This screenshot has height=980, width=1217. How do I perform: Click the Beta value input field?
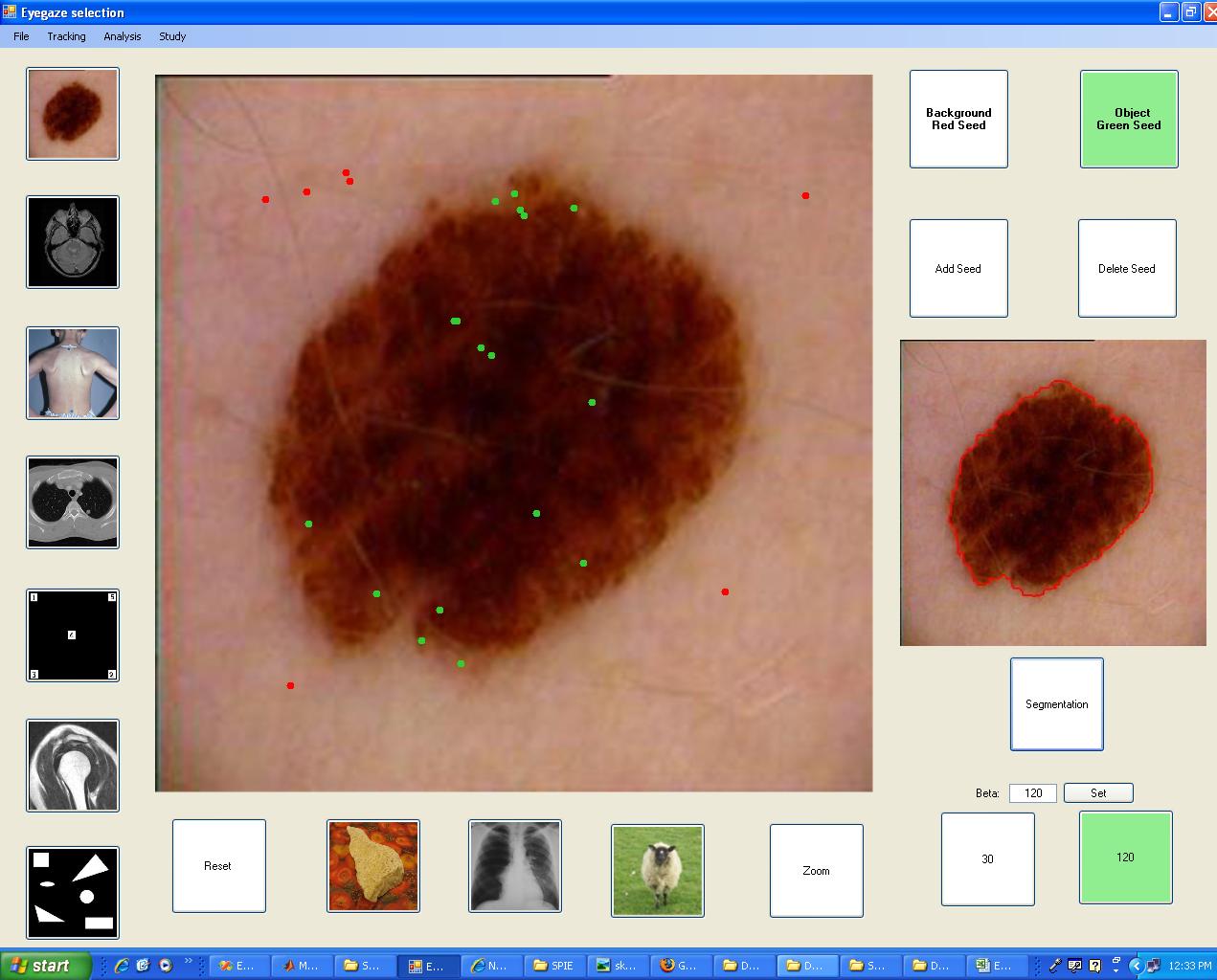point(1032,792)
